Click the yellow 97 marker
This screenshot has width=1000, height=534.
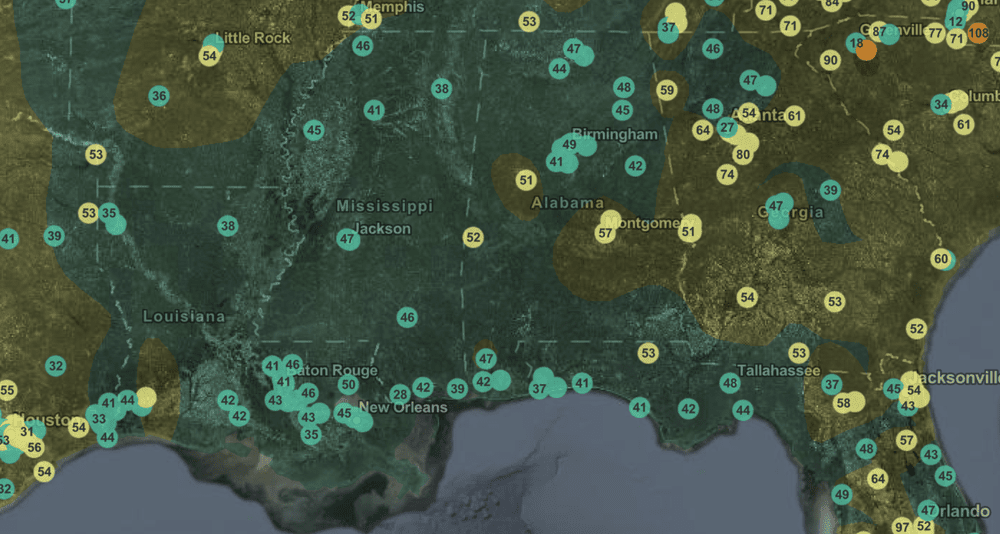tap(902, 527)
